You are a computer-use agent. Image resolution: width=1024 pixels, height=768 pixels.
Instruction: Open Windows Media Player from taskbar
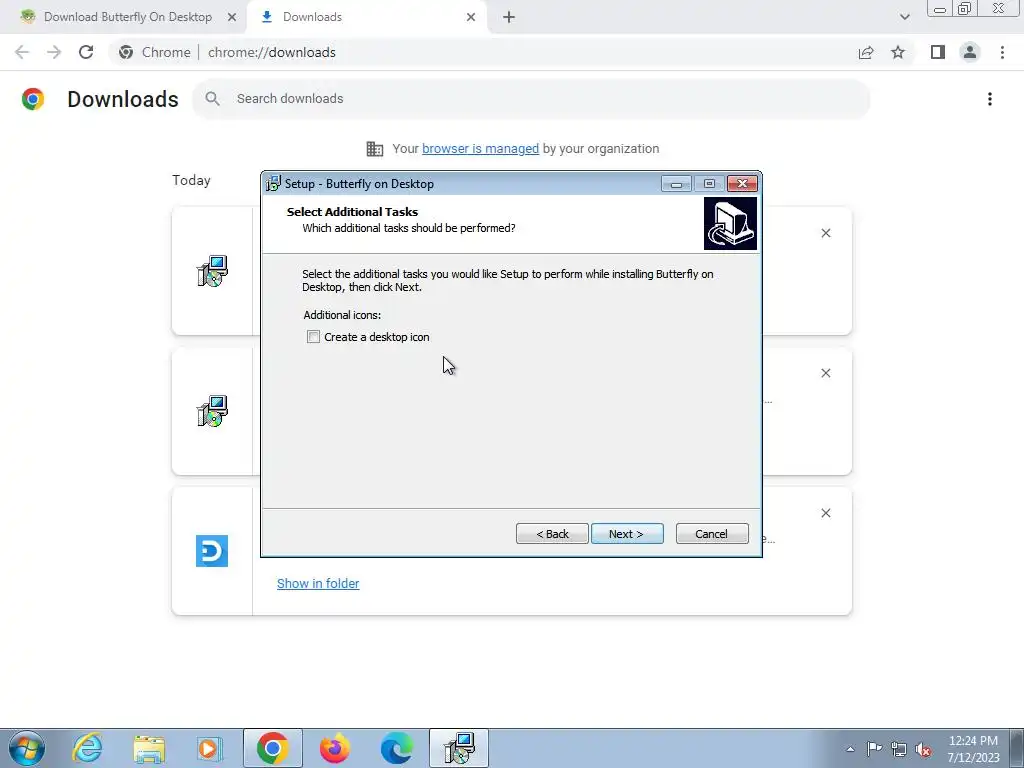click(x=210, y=748)
